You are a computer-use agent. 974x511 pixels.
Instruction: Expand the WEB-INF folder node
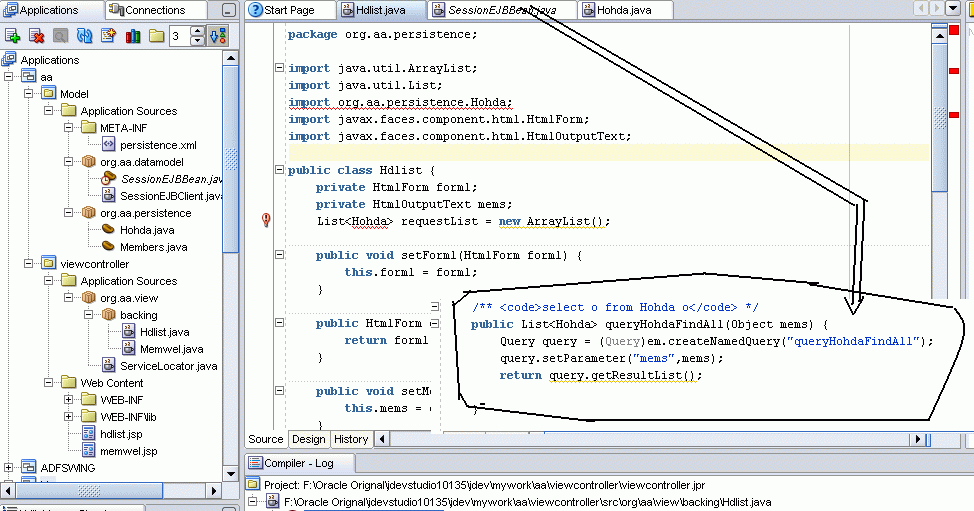[69, 400]
